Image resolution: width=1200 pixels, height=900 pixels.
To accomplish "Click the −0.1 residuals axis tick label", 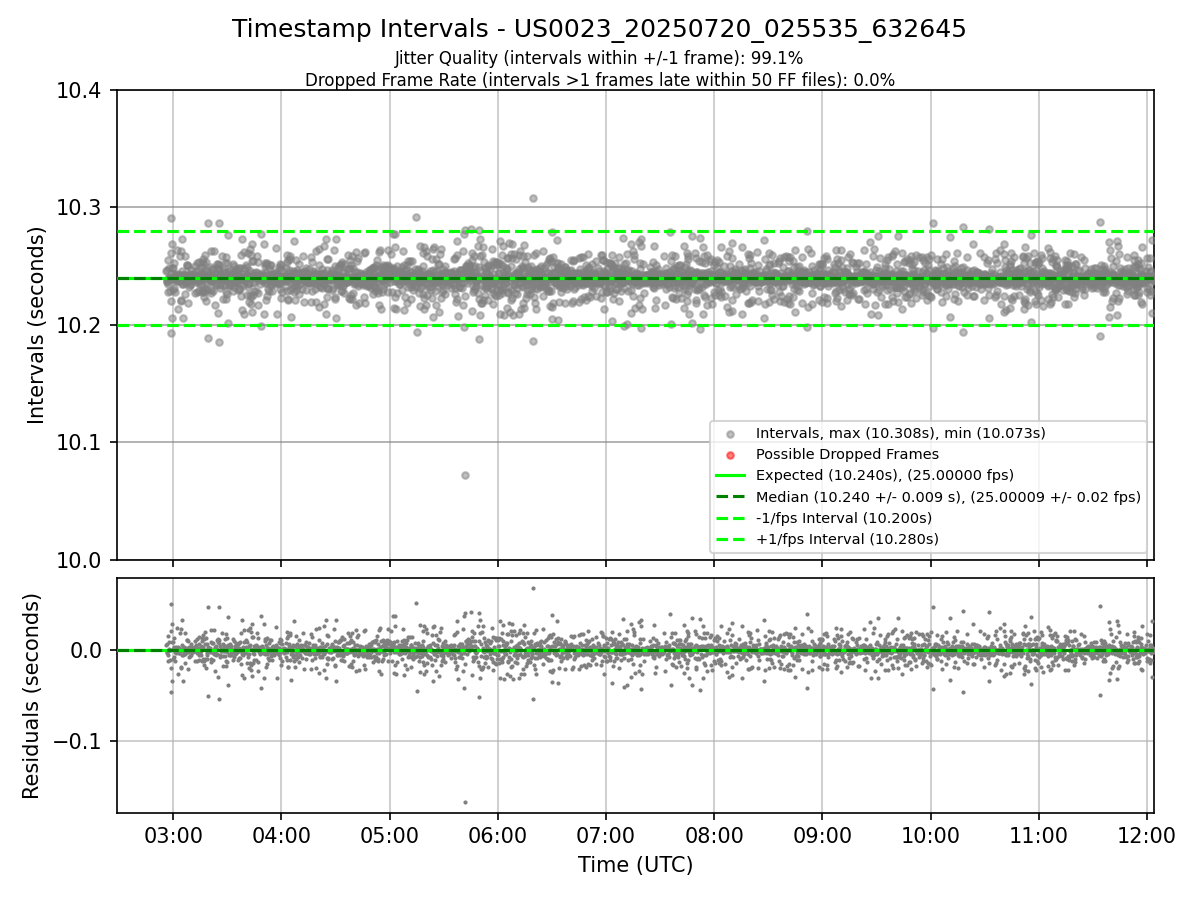I will pos(79,742).
